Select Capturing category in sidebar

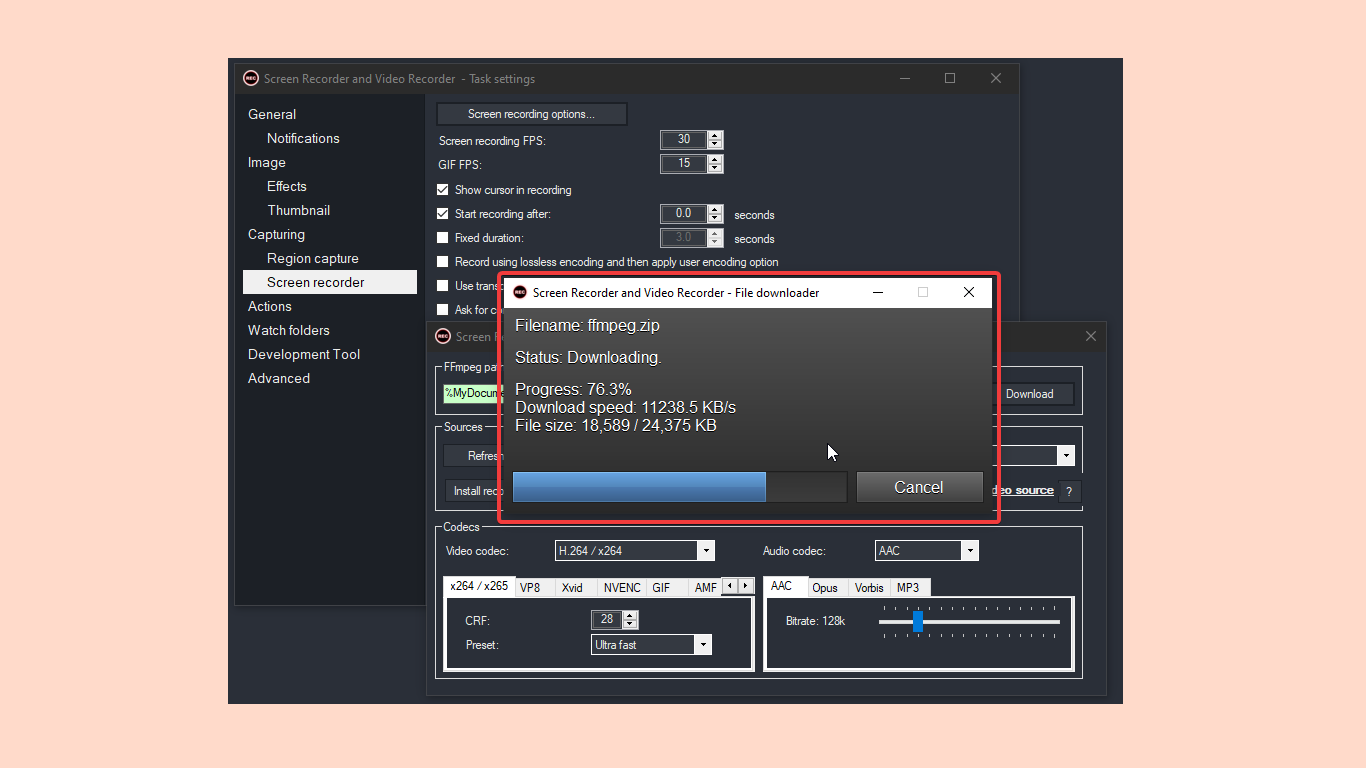[x=276, y=234]
